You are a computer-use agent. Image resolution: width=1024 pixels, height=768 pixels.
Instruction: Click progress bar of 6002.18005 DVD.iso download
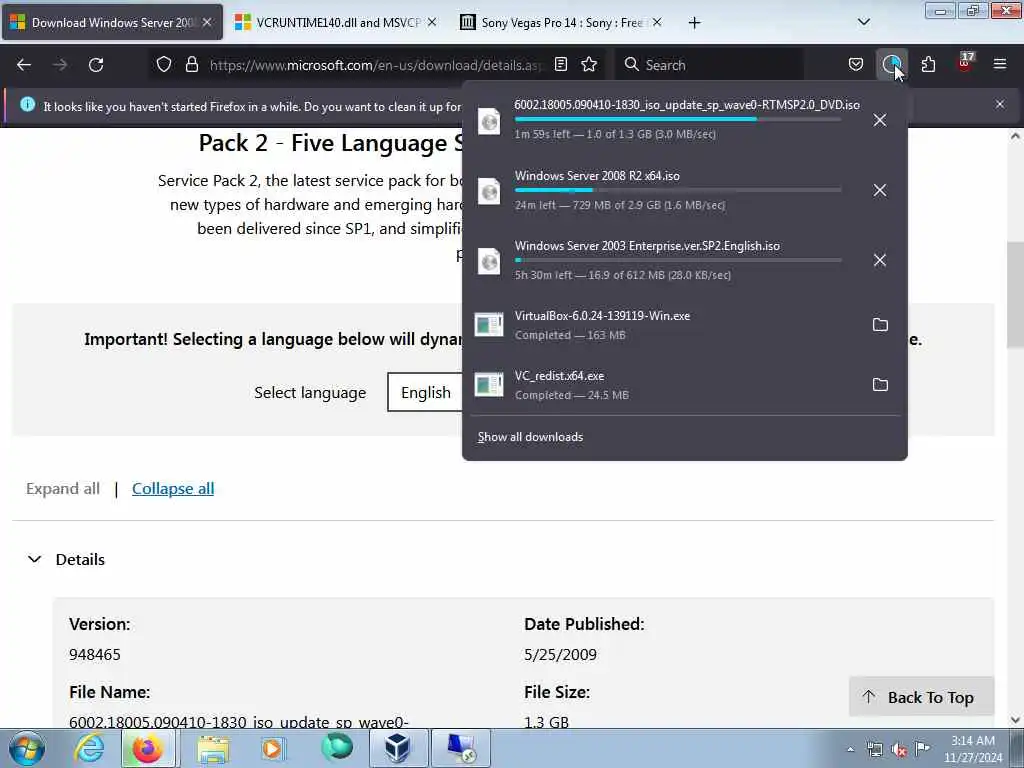(x=678, y=120)
